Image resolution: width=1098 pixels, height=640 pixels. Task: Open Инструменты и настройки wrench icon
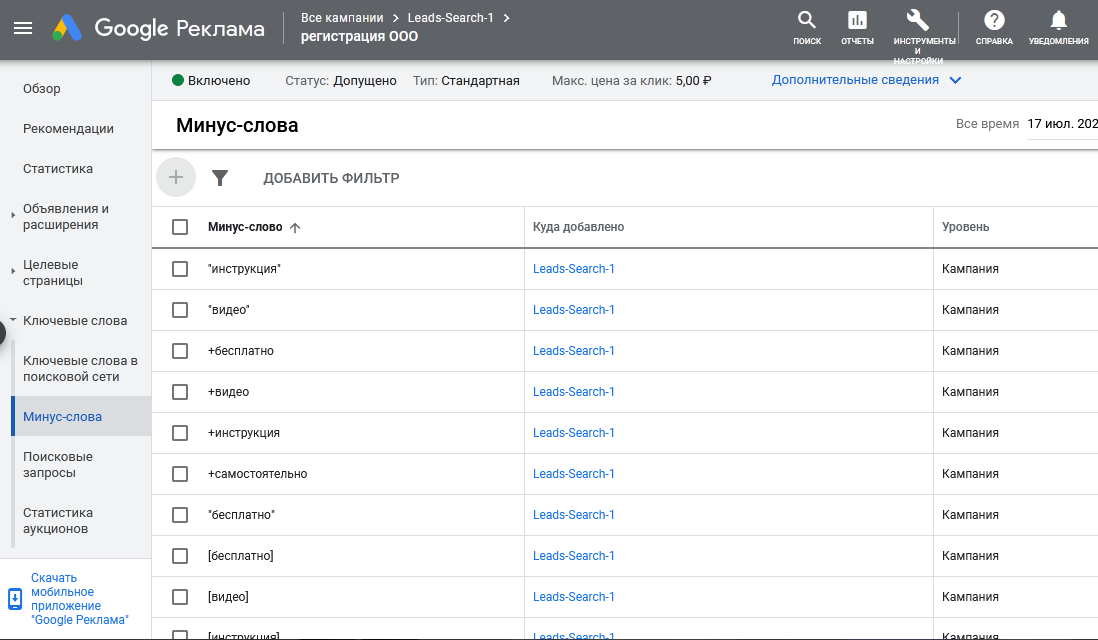pyautogui.click(x=917, y=20)
